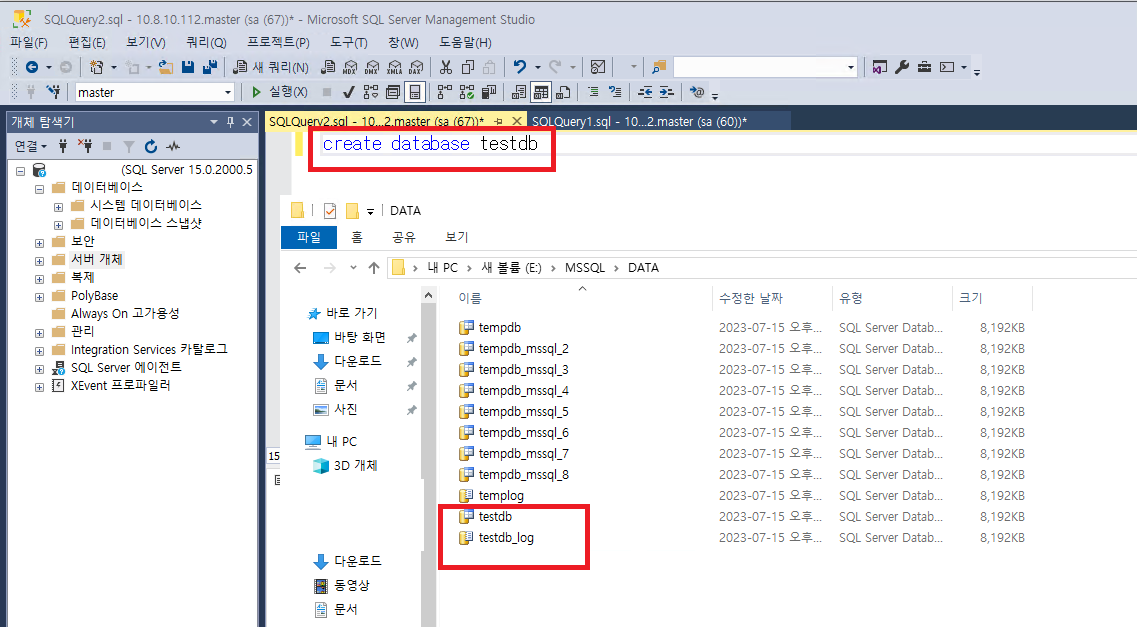Image resolution: width=1137 pixels, height=627 pixels.
Task: Click the Object Explorer Refresh icon
Action: [x=151, y=146]
